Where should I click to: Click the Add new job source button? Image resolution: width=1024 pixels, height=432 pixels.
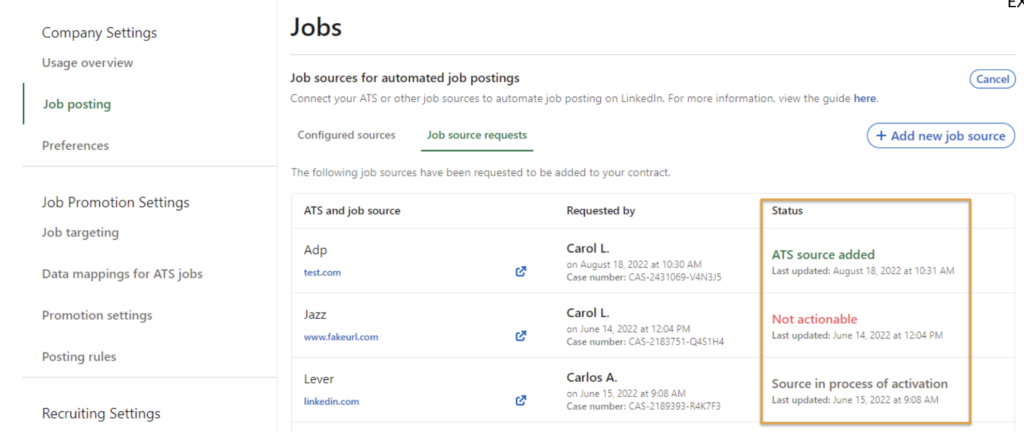[x=940, y=136]
